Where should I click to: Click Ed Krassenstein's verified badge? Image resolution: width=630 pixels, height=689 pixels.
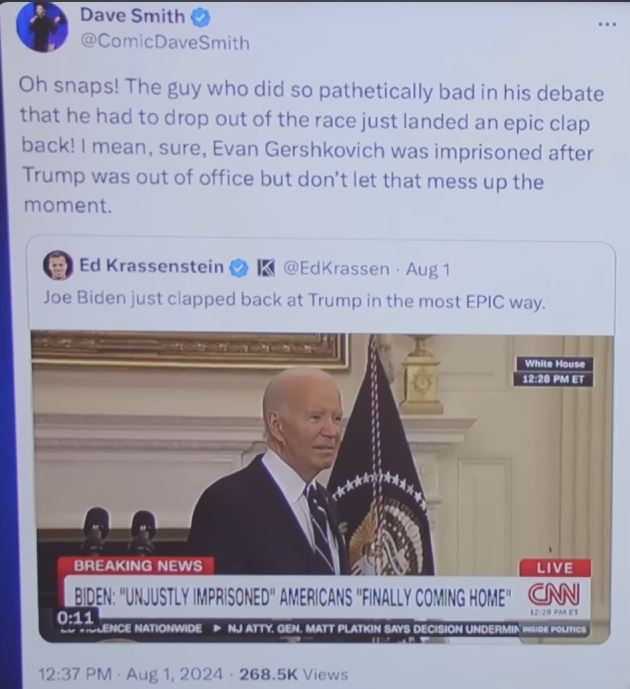239,268
